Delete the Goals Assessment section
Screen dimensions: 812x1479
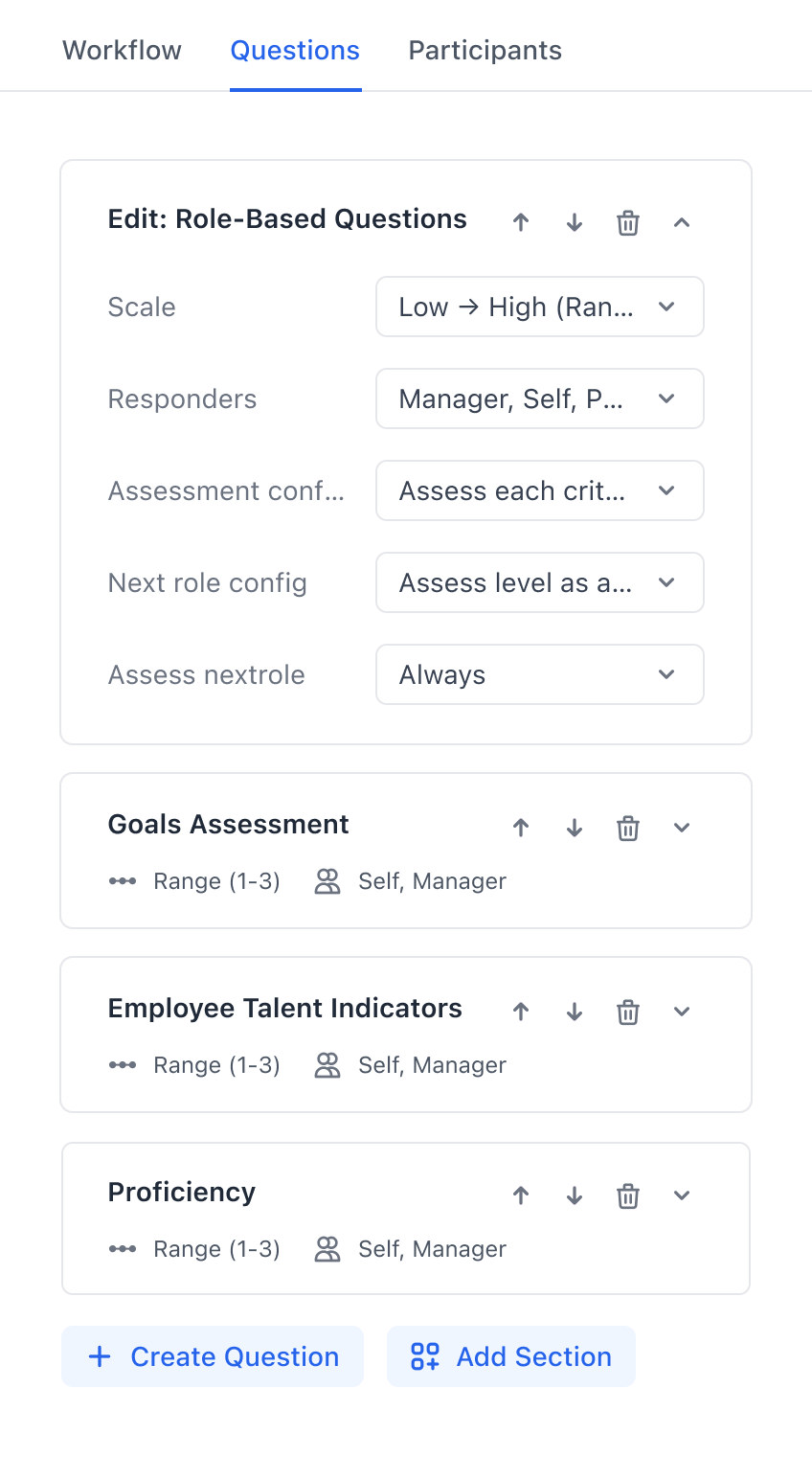click(x=628, y=827)
